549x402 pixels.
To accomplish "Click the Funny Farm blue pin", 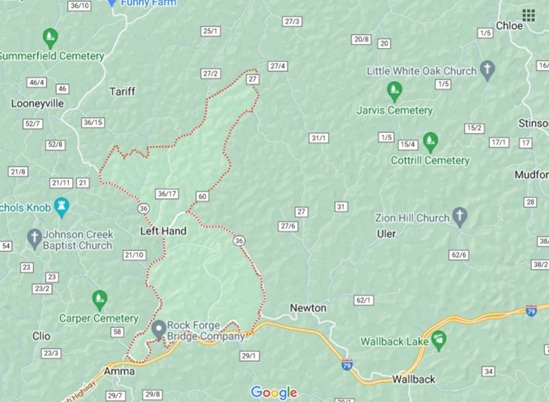I will click(x=112, y=2).
